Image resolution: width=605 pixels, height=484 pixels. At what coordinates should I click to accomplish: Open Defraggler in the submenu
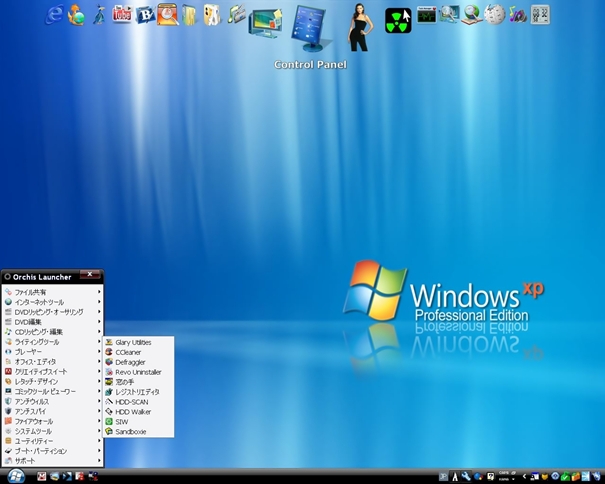(138, 362)
